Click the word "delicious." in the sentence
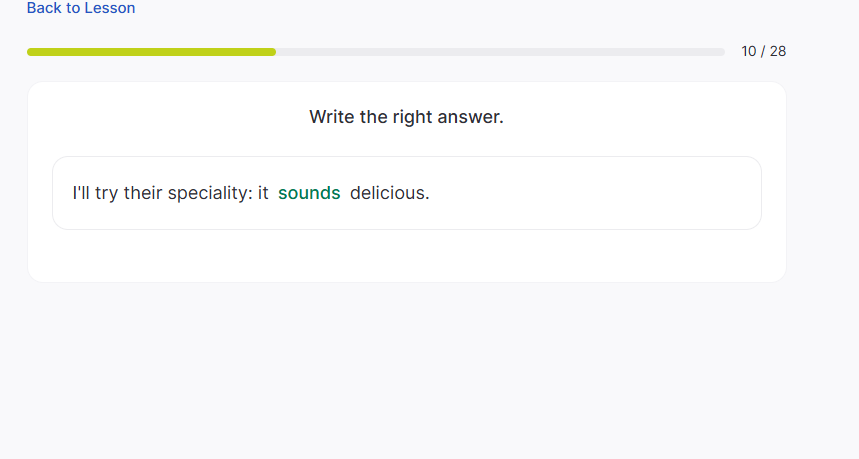The image size is (859, 459). click(389, 193)
